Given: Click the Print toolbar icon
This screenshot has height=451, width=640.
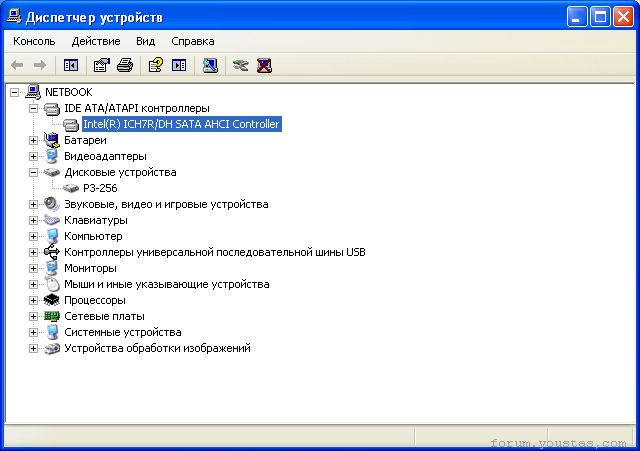Looking at the screenshot, I should pos(125,65).
